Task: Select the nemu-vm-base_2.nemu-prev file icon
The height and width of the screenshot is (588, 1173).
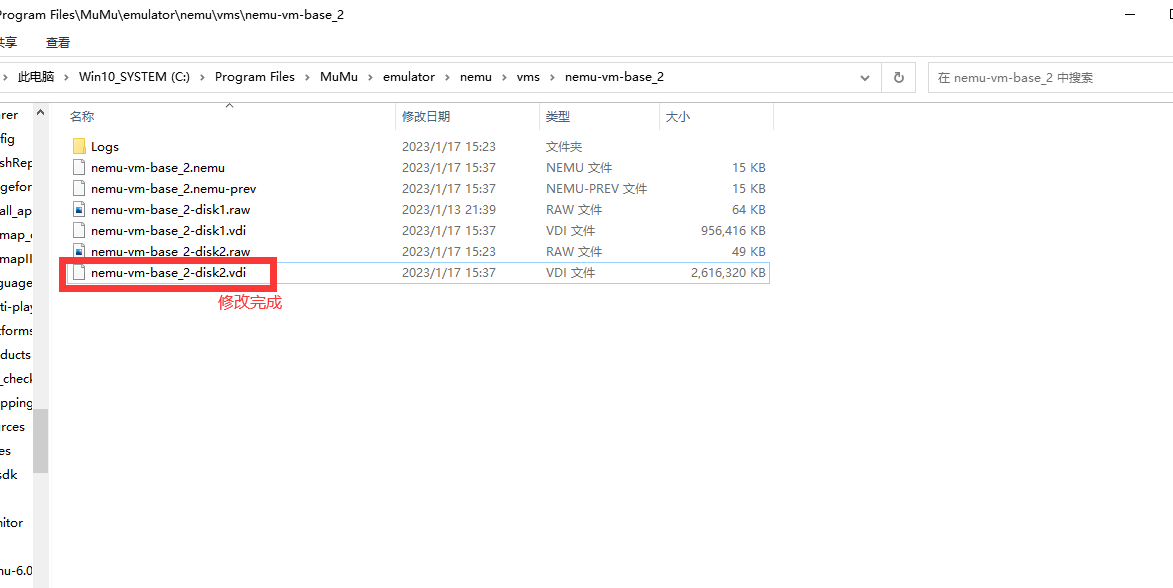Action: (79, 189)
